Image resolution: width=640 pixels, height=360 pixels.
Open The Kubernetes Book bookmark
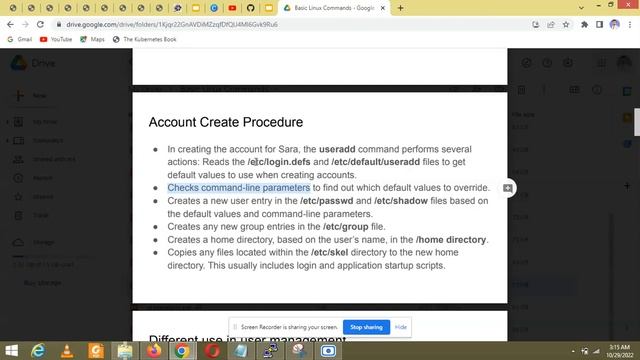point(144,39)
